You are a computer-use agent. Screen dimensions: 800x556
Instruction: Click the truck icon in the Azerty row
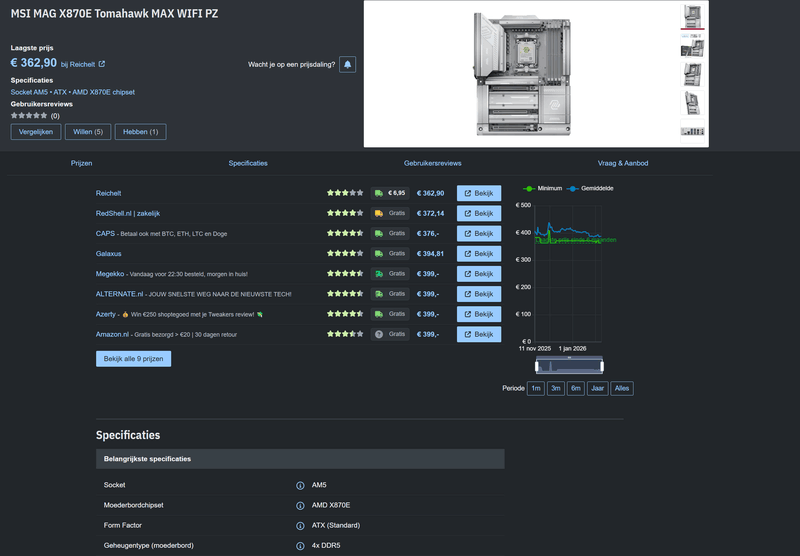pos(379,314)
